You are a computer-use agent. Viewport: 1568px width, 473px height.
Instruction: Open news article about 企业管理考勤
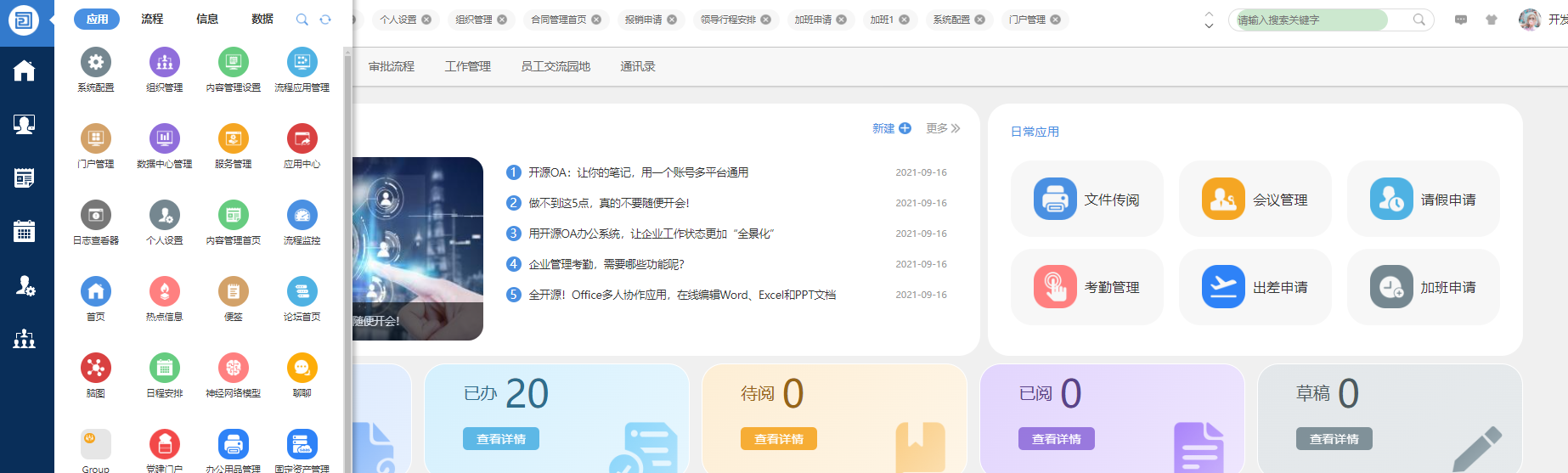pos(606,264)
